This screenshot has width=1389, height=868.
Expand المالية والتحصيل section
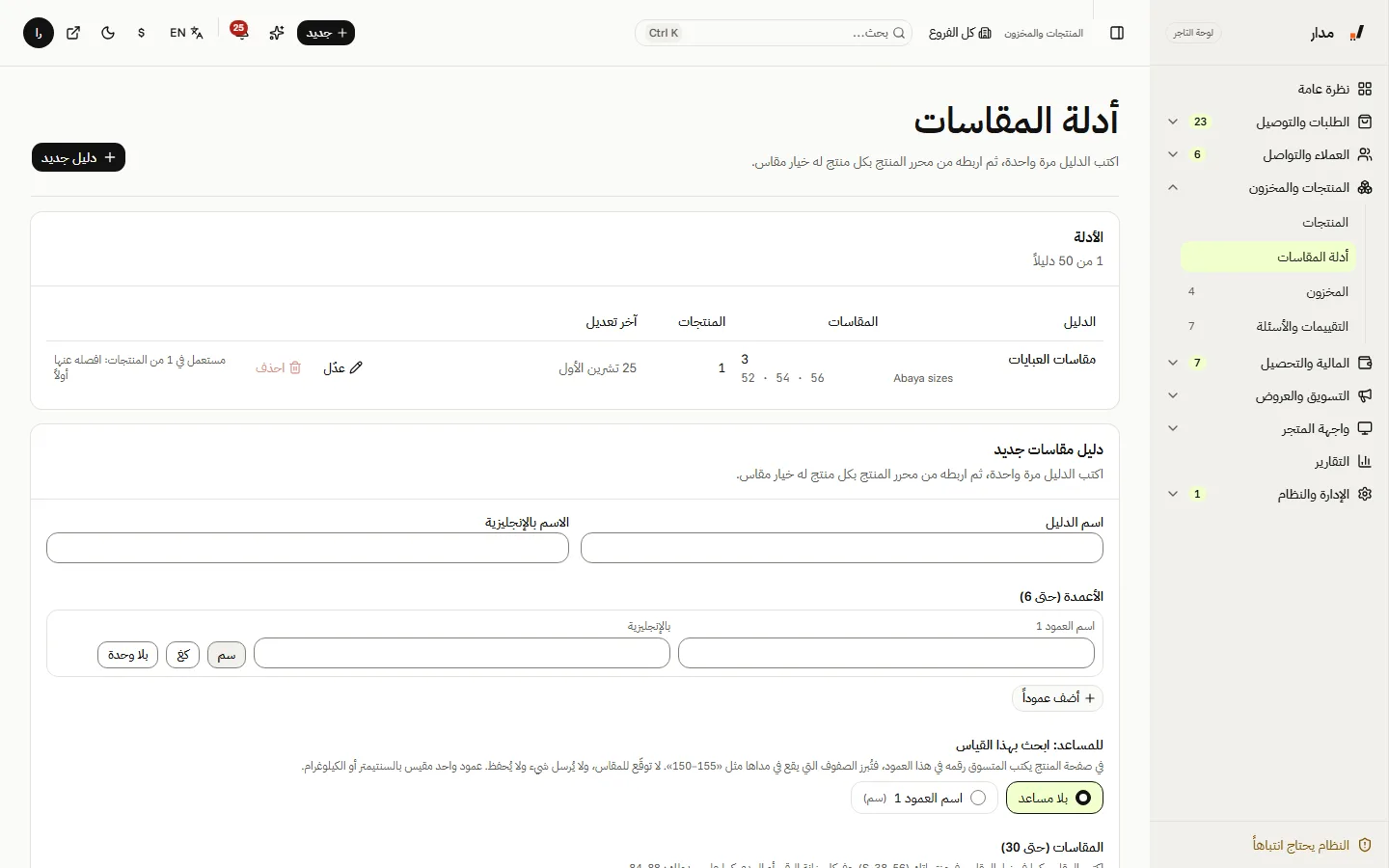(1269, 363)
